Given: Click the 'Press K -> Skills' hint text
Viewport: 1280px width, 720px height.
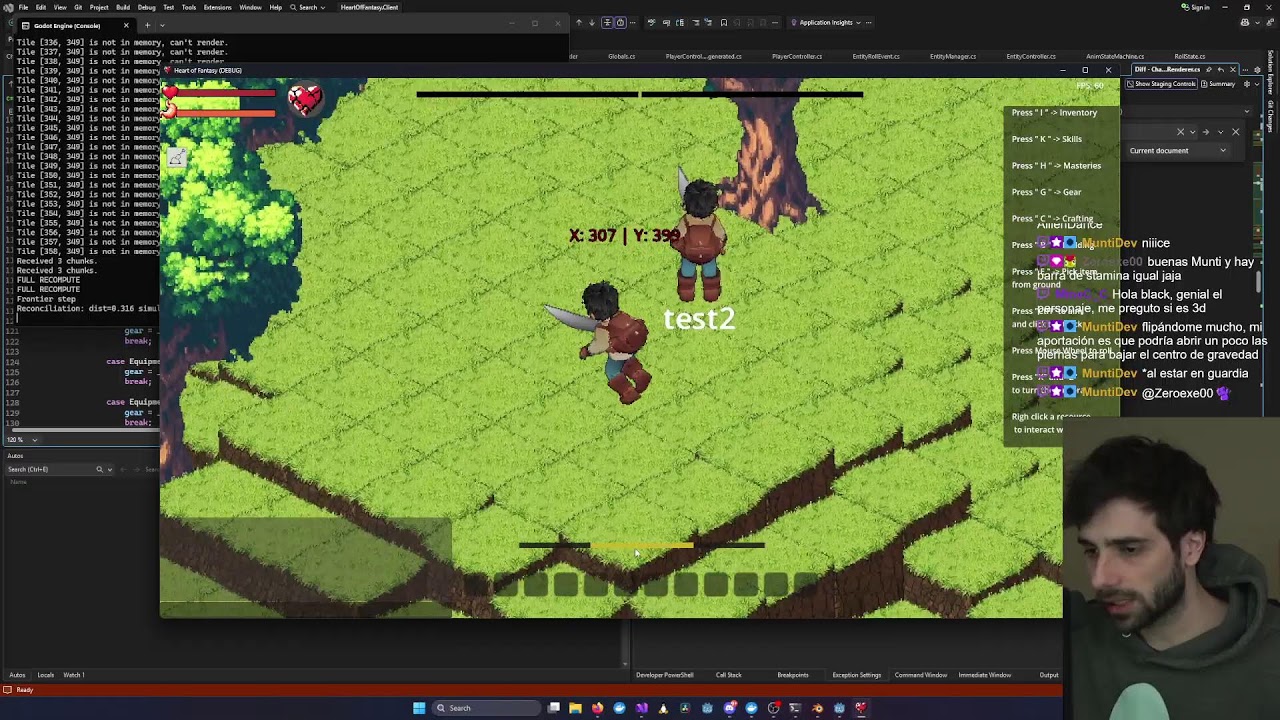Looking at the screenshot, I should [x=1046, y=139].
